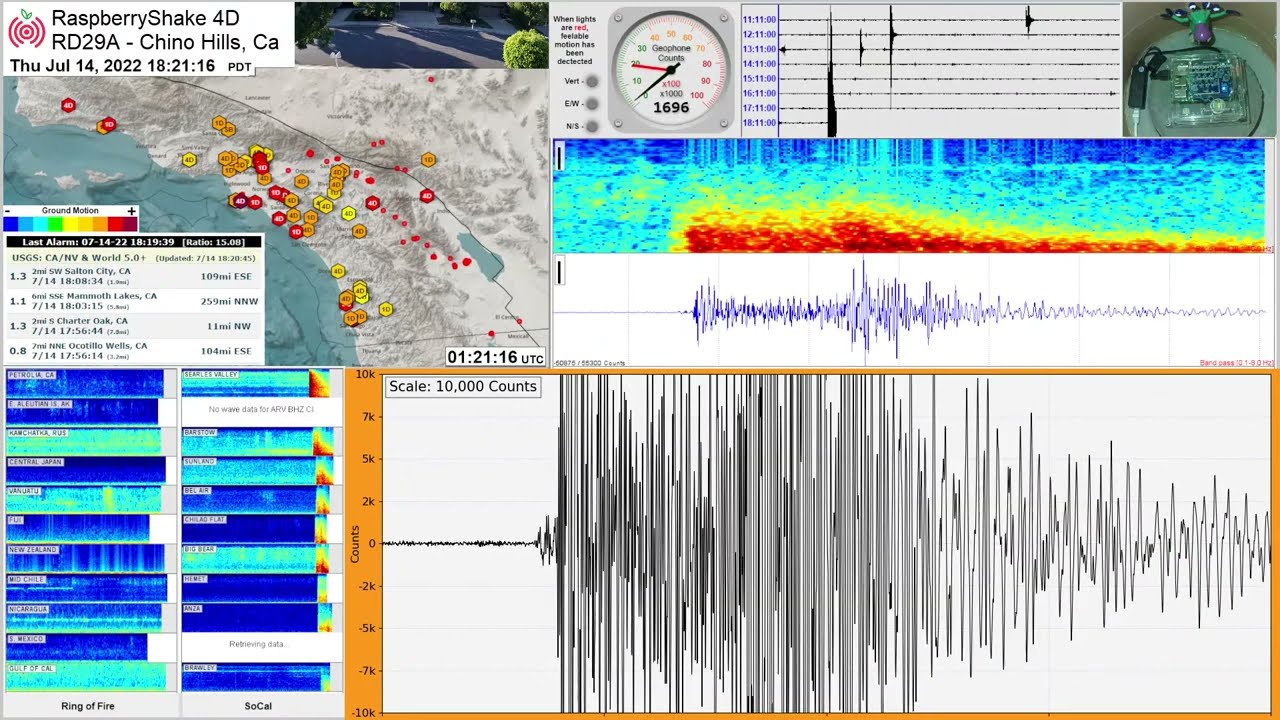This screenshot has height=720, width=1280.
Task: Open the Central Japan spectrogram thumbnail
Action: [x=85, y=470]
